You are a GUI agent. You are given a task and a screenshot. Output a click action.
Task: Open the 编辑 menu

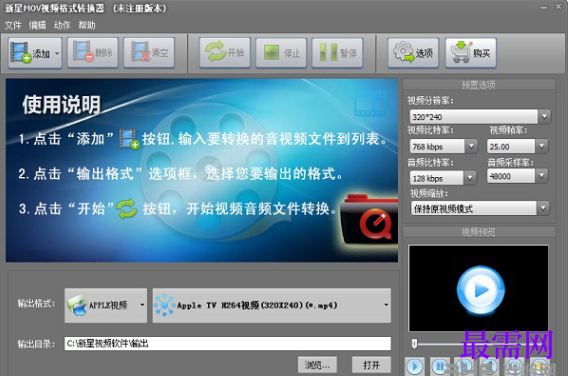click(x=38, y=25)
